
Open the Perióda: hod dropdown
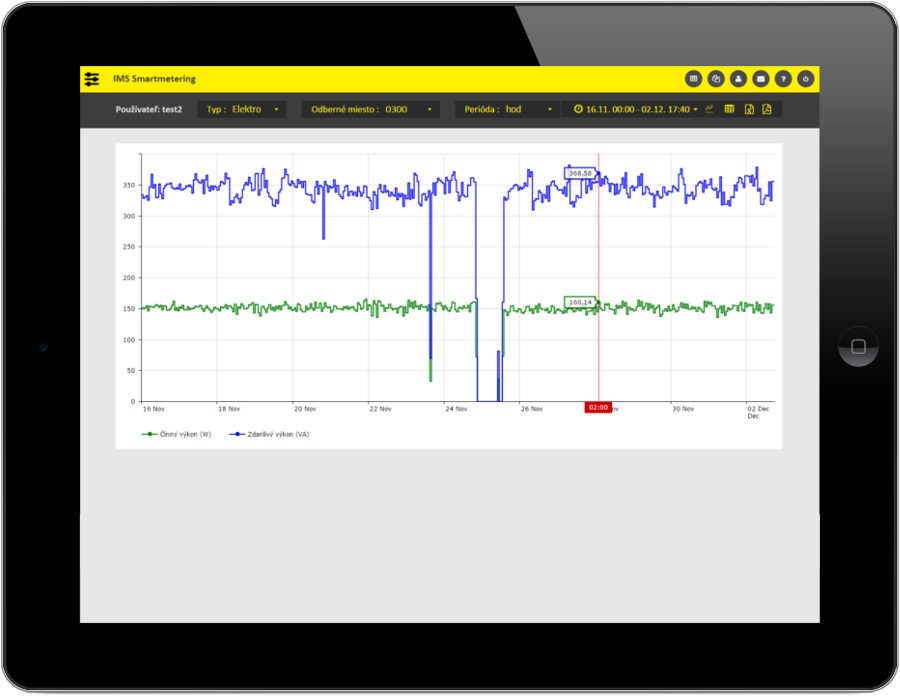pyautogui.click(x=507, y=109)
